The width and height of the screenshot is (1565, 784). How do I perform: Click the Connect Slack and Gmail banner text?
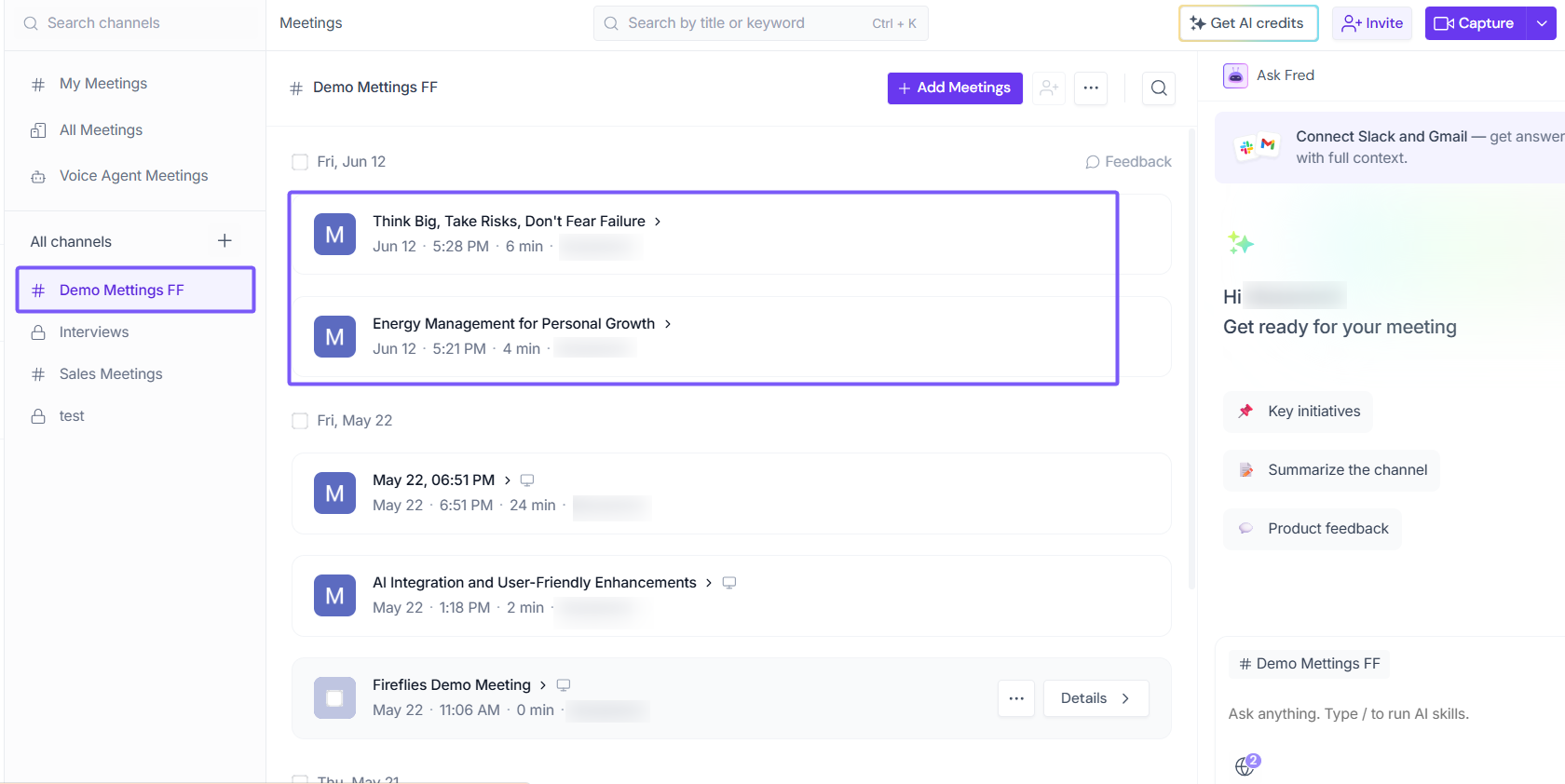click(1430, 147)
